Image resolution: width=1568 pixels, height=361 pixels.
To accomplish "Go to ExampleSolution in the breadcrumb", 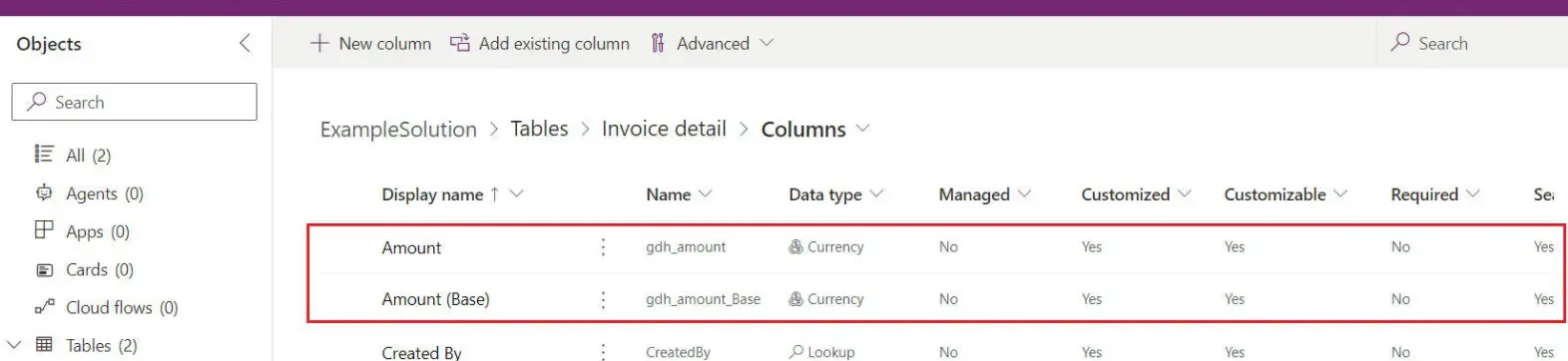I will (x=398, y=130).
